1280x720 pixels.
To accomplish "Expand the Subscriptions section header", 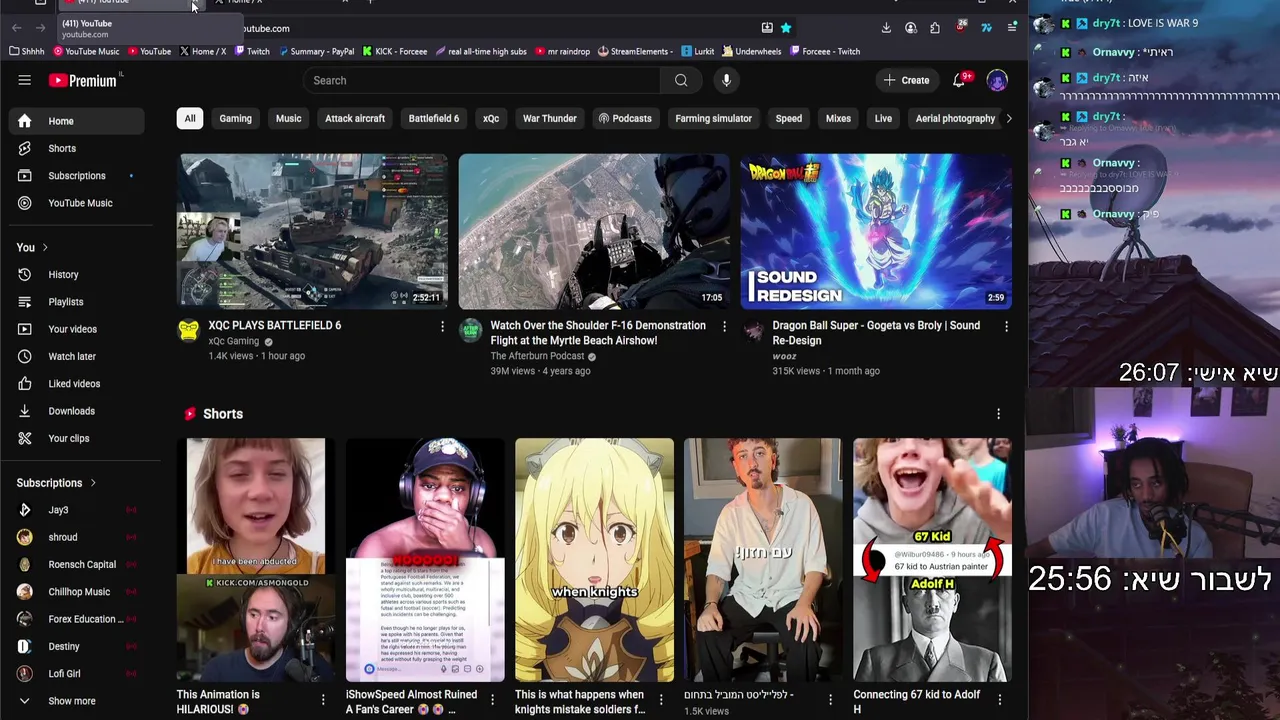I will pos(57,483).
